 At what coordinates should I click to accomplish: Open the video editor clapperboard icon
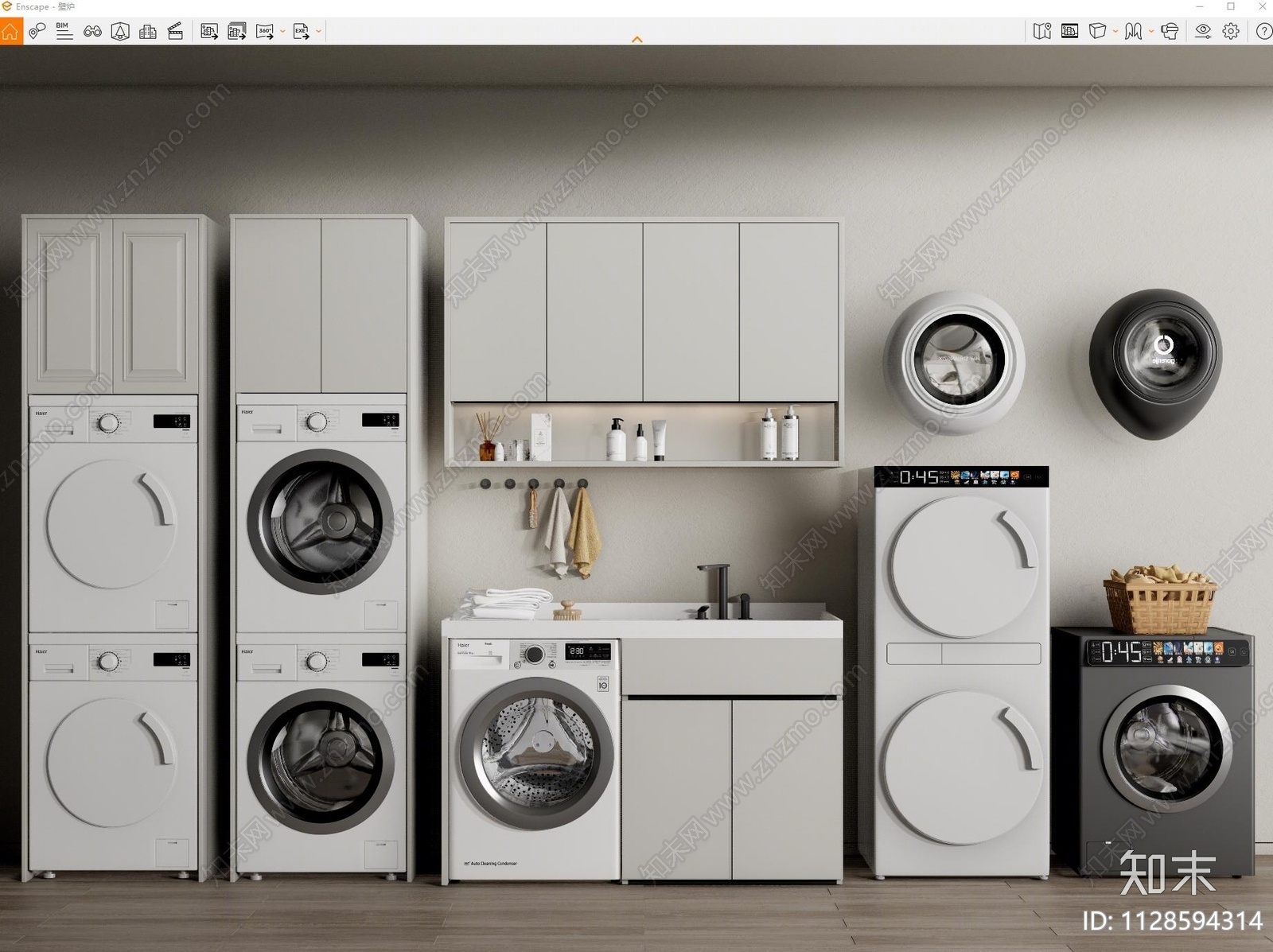pyautogui.click(x=176, y=32)
